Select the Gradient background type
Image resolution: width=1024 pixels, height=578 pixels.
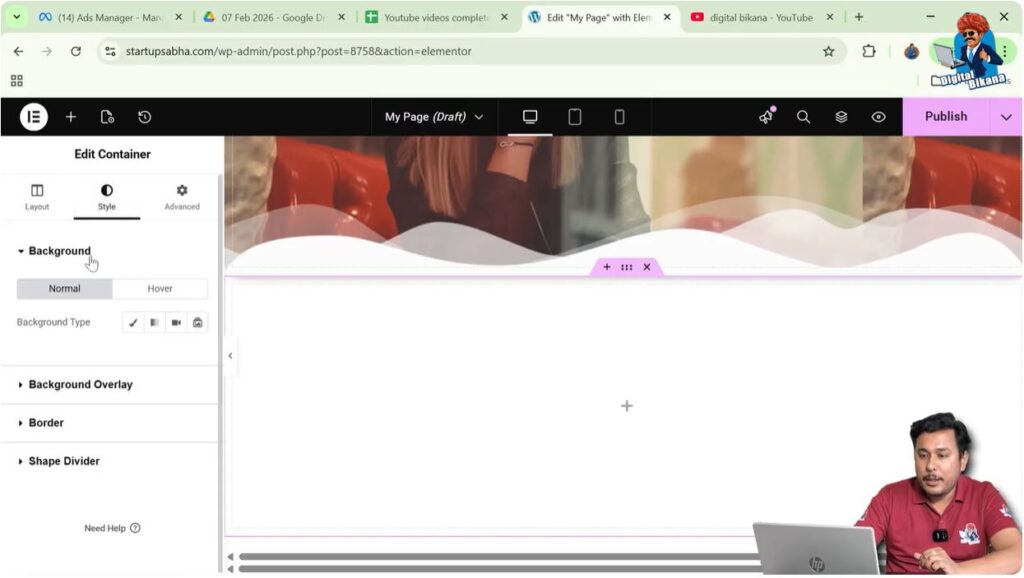tap(154, 322)
